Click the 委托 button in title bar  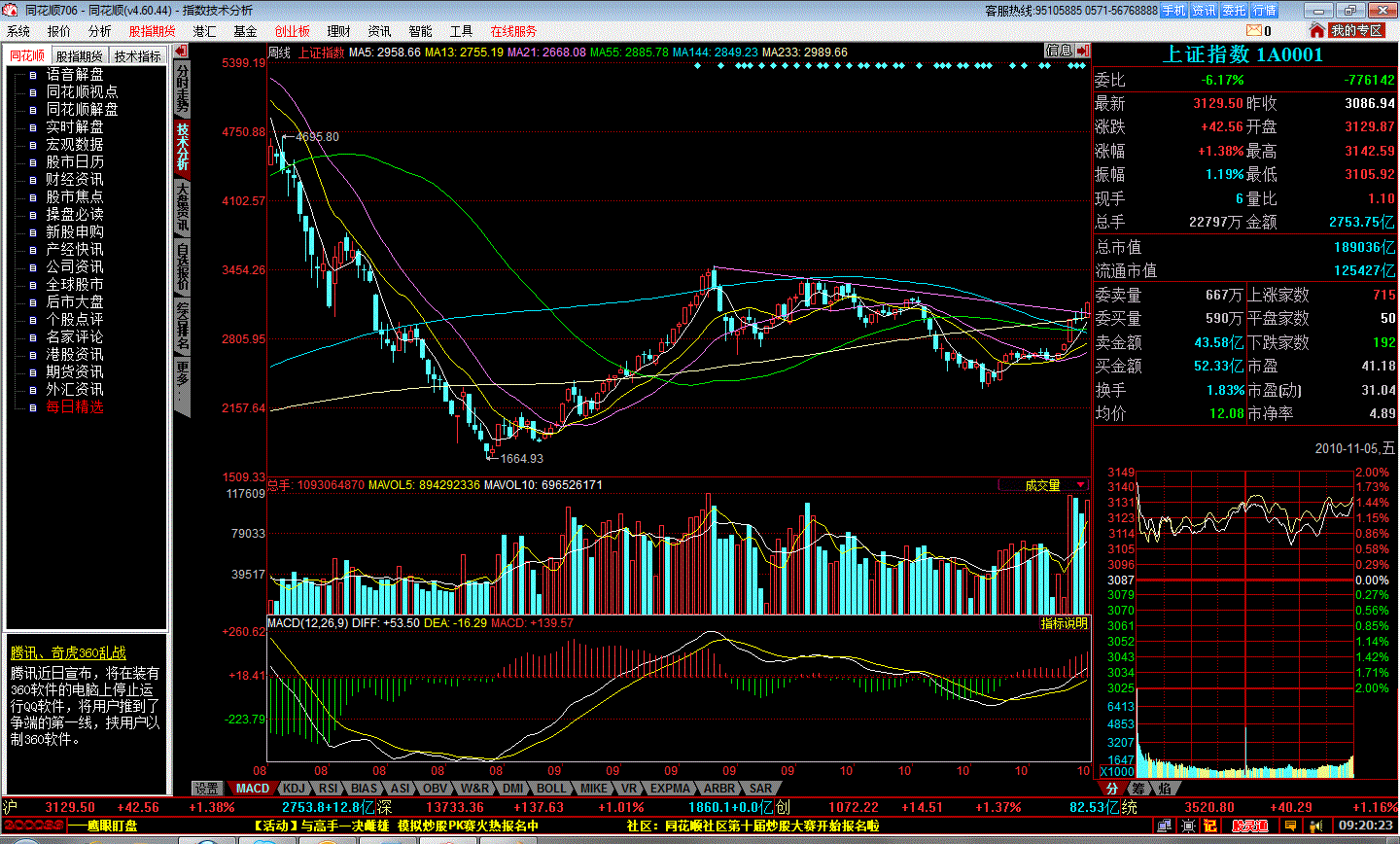pyautogui.click(x=1235, y=11)
